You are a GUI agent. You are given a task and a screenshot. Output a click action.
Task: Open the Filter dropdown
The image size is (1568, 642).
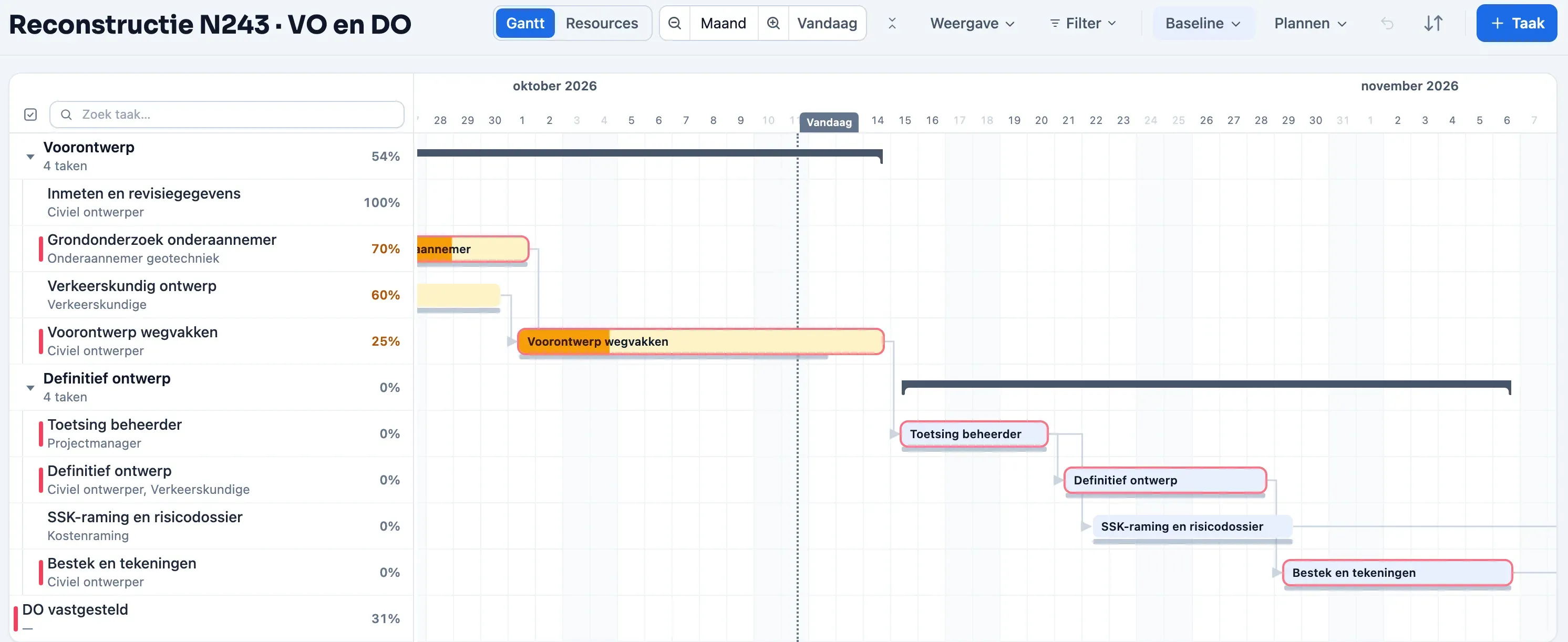coord(1083,23)
